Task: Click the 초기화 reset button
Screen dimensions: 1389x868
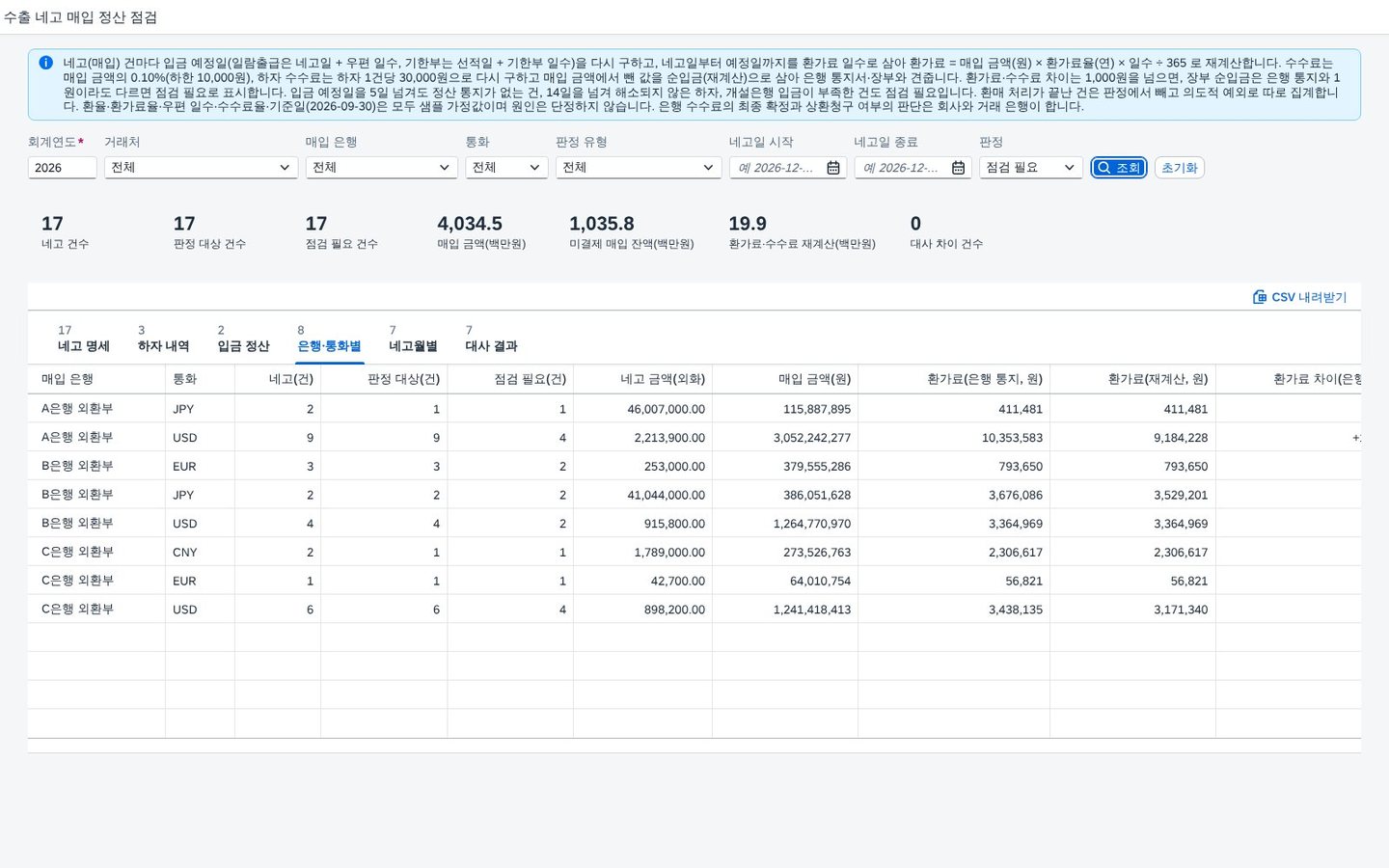Action: [1179, 168]
